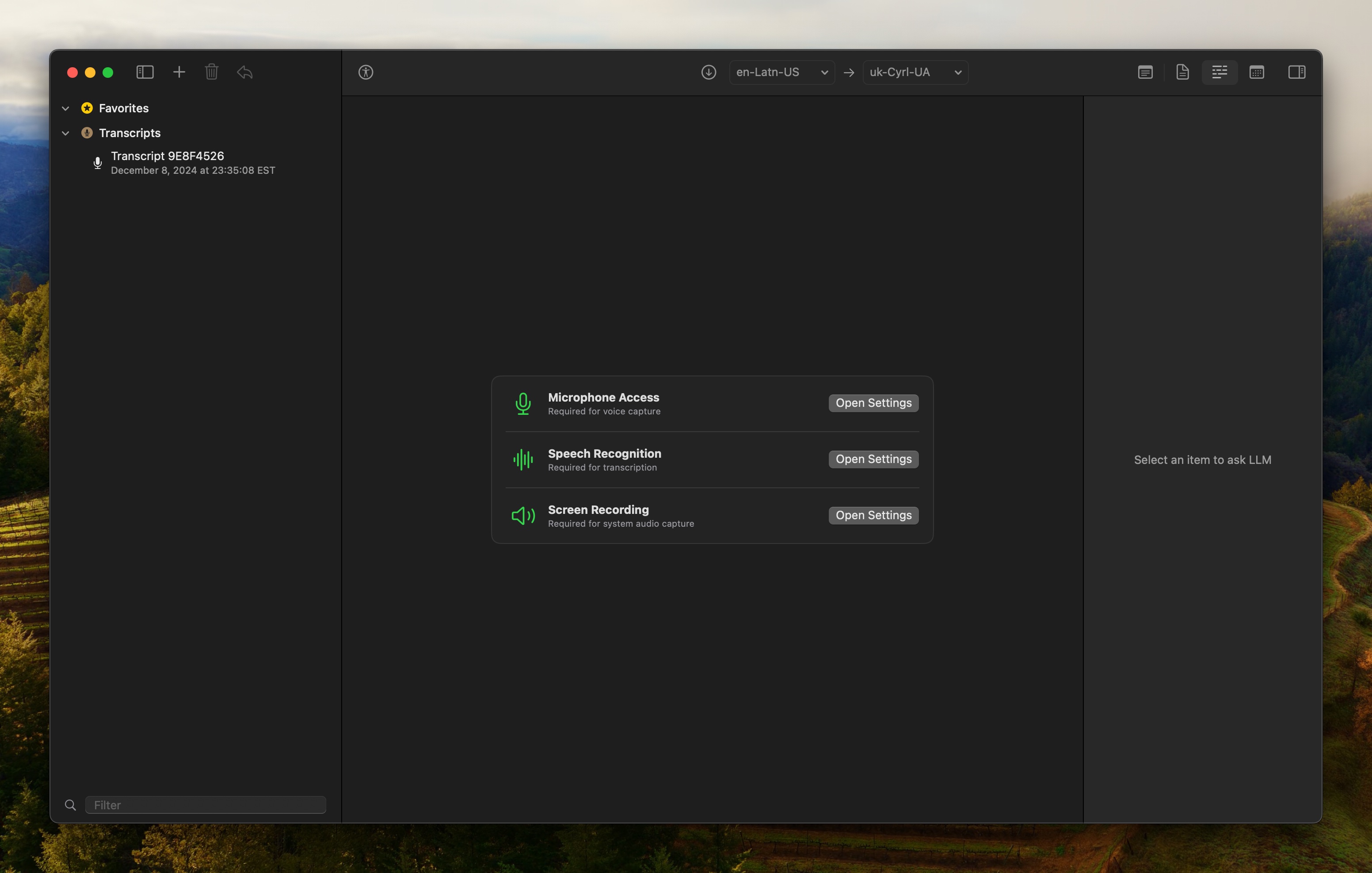Click the Speech Recognition title text

(605, 453)
